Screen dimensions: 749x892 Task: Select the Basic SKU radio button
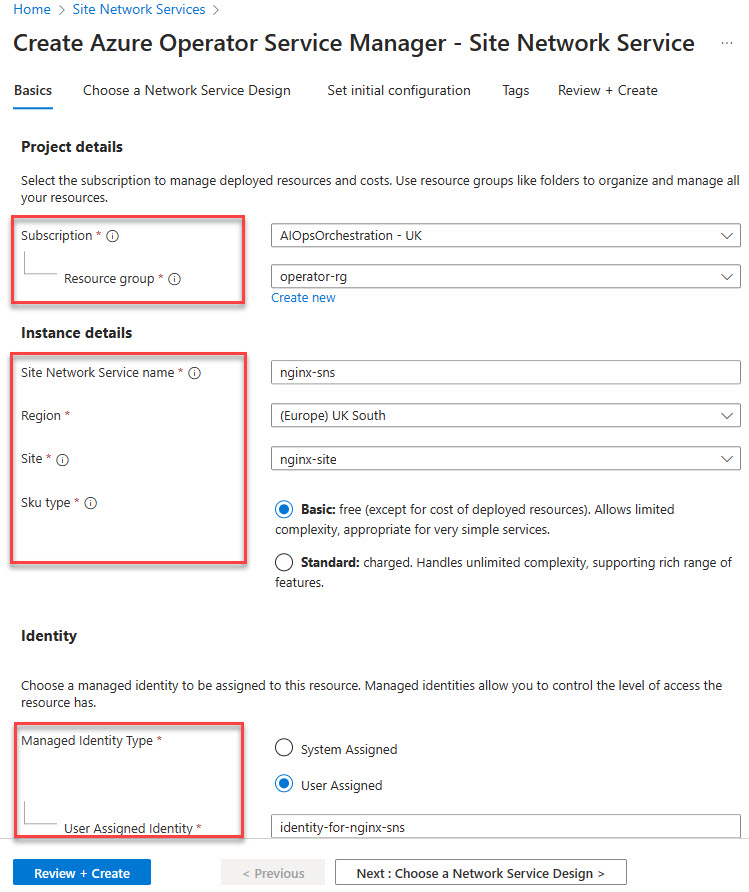pyautogui.click(x=284, y=509)
